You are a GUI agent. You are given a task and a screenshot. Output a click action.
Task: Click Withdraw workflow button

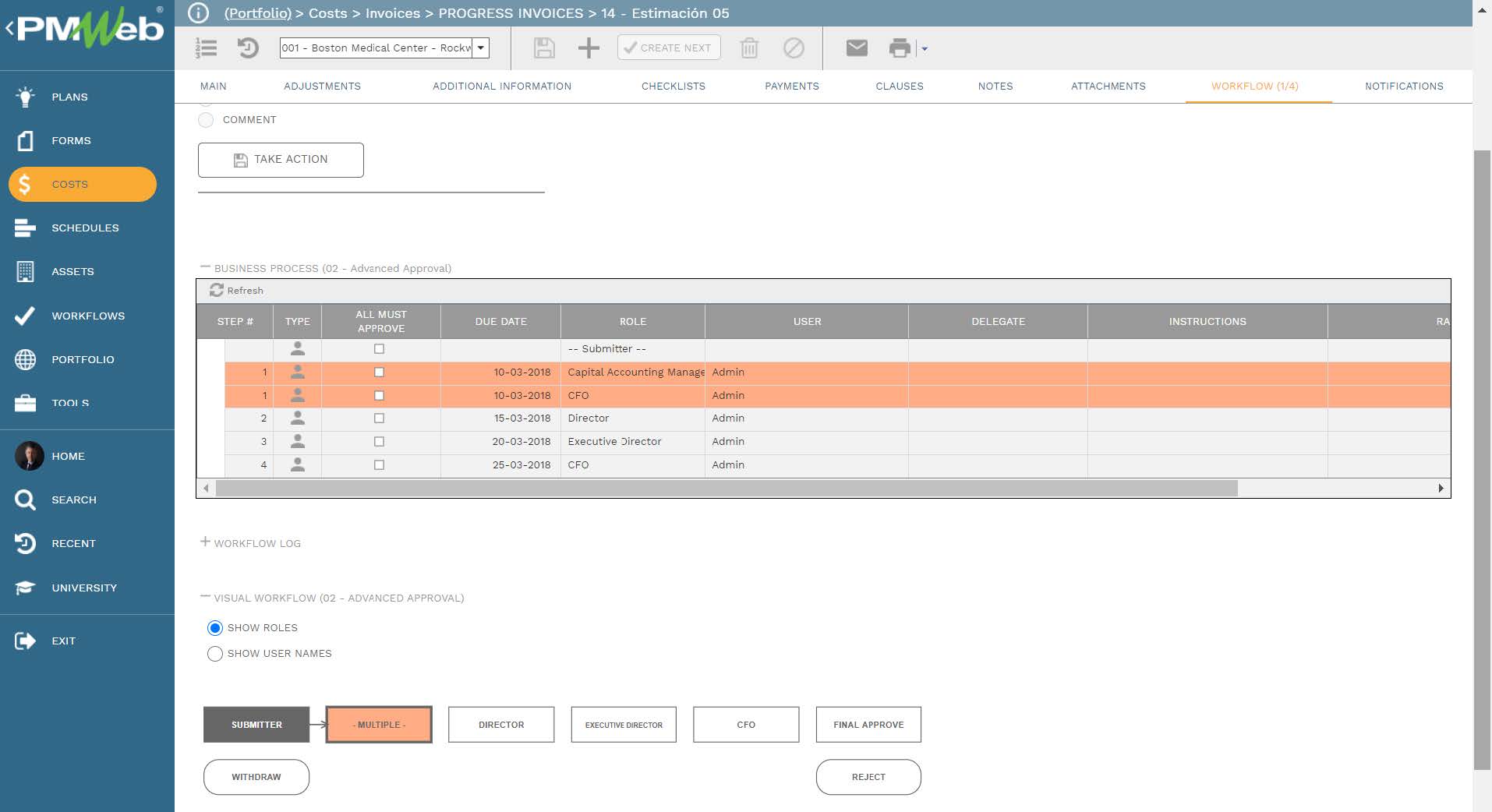coord(256,777)
